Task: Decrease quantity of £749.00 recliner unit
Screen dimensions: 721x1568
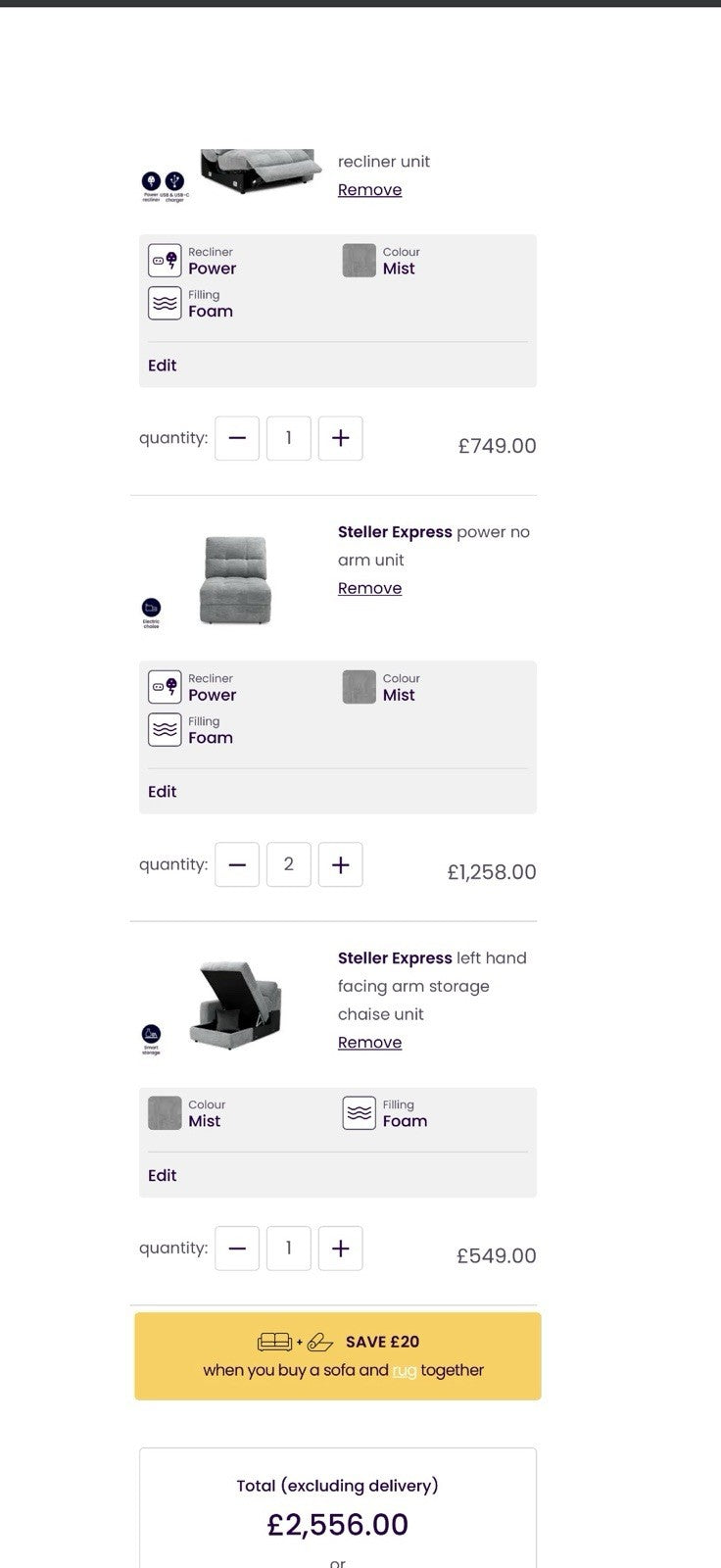Action: (x=237, y=438)
